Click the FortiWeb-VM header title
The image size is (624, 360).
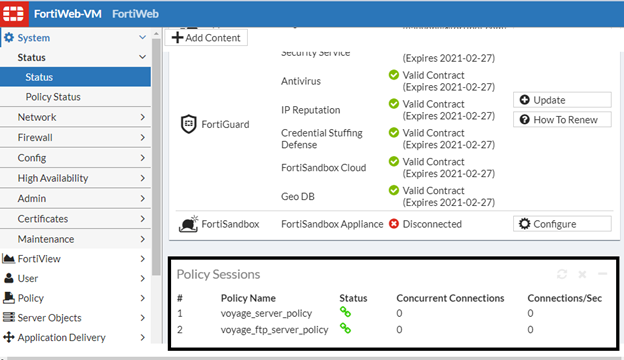click(x=68, y=14)
